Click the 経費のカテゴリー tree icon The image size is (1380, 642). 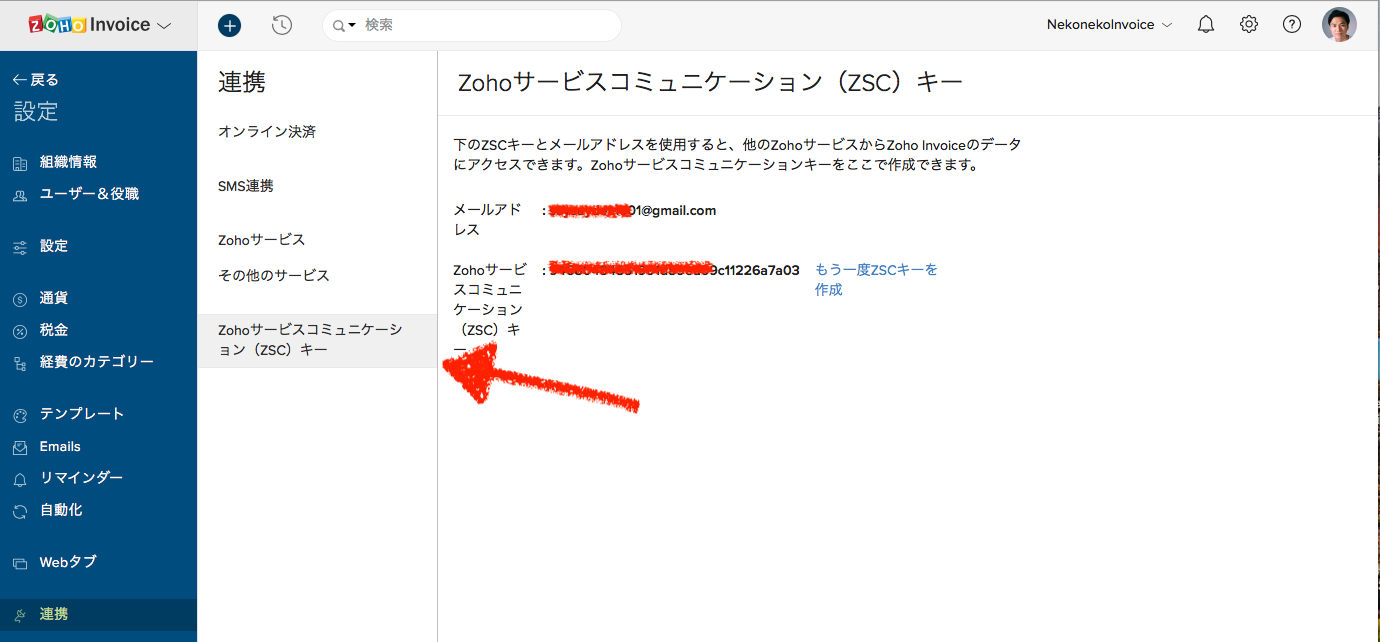(x=20, y=363)
